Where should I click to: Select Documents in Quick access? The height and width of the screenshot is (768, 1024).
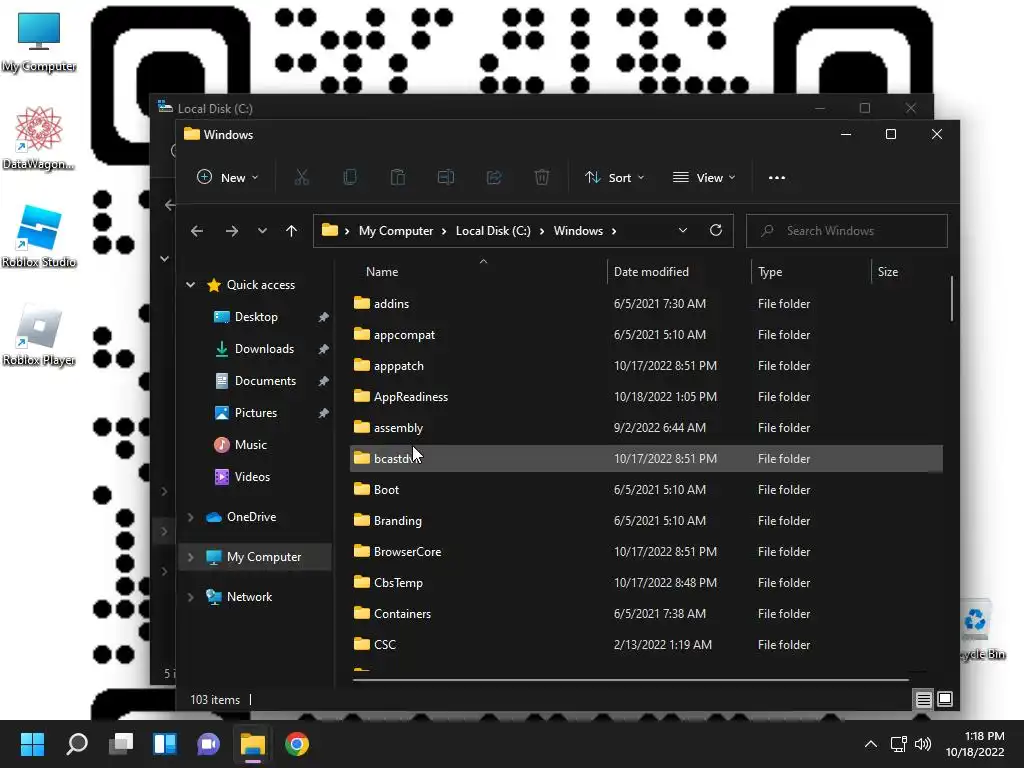[265, 381]
